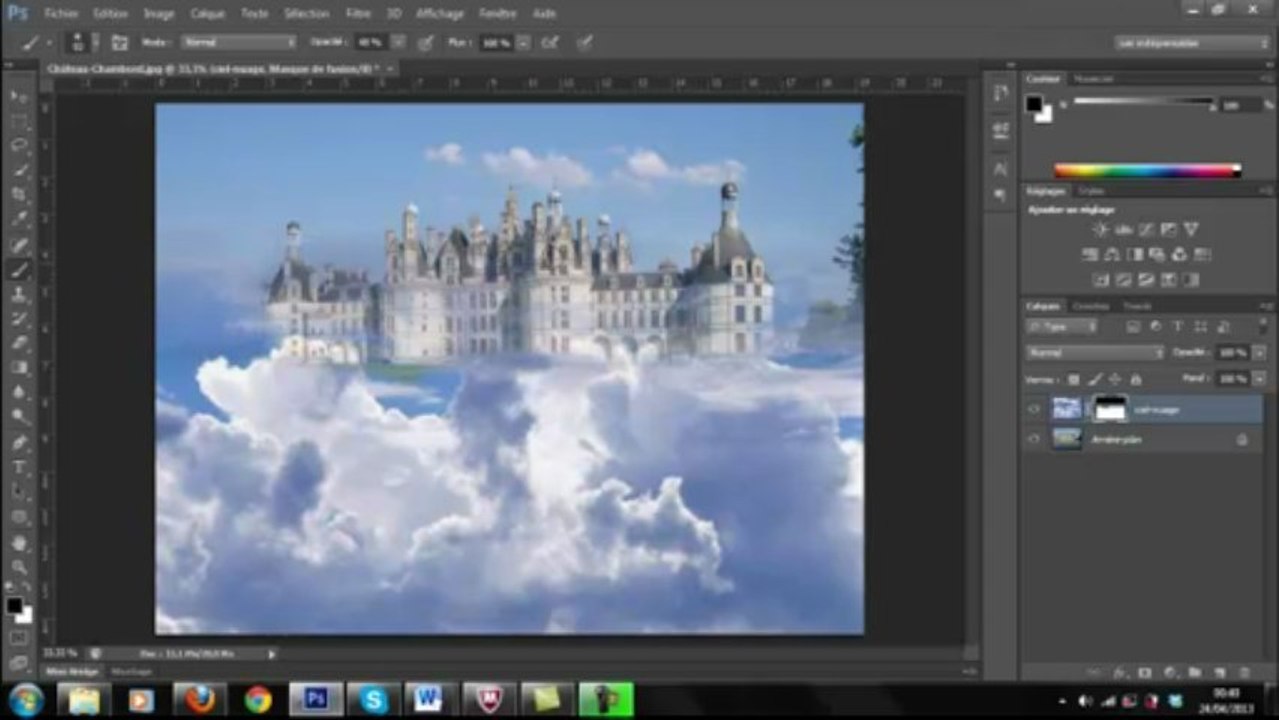Select the Clone Stamp tool

[x=19, y=295]
